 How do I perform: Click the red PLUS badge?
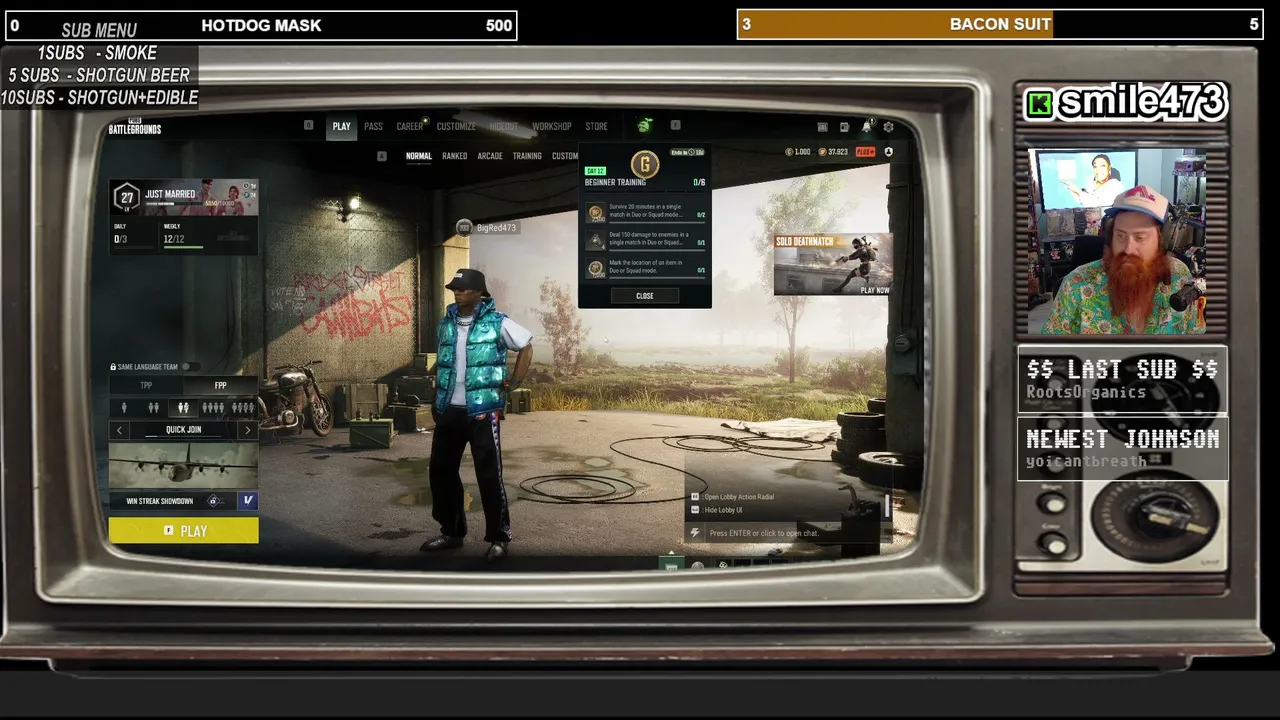coord(865,152)
